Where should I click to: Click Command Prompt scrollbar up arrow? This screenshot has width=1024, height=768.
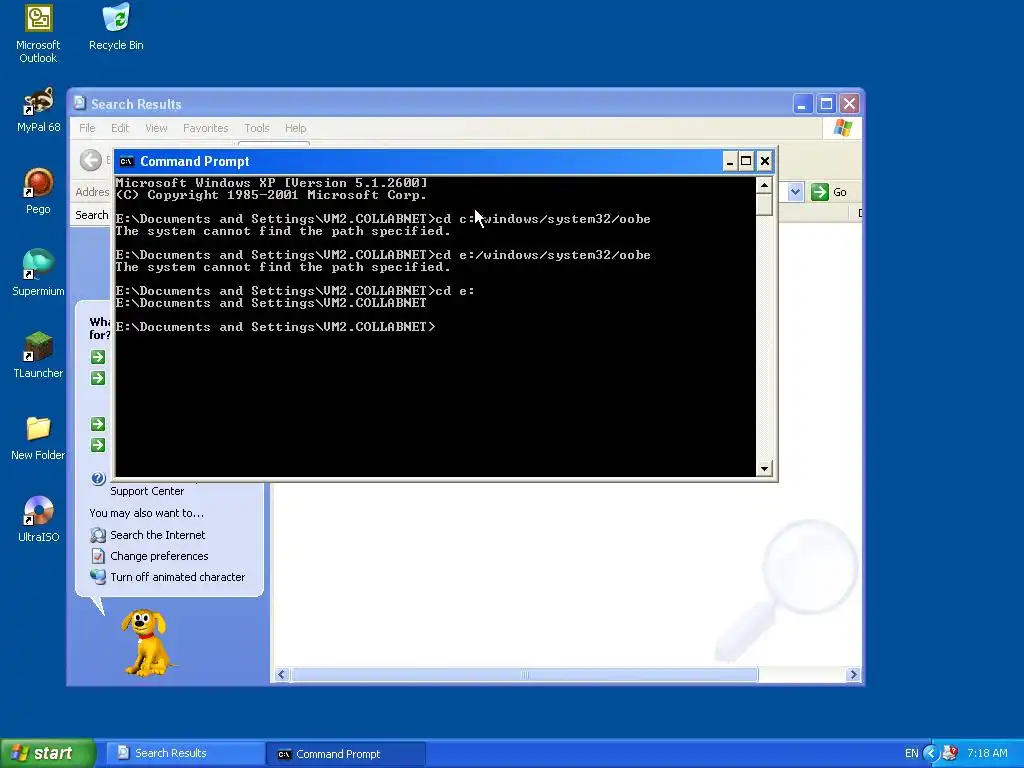click(x=764, y=185)
